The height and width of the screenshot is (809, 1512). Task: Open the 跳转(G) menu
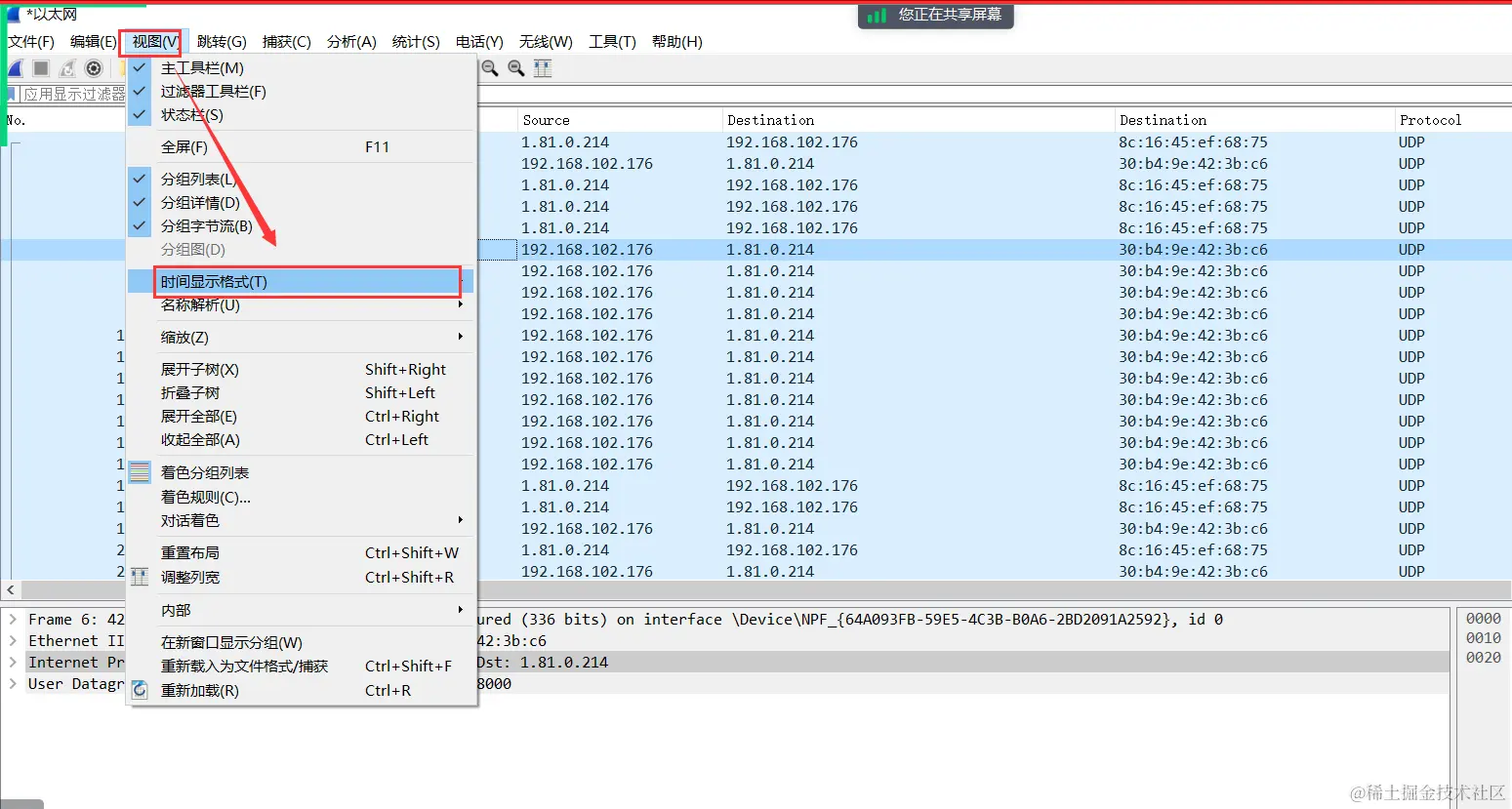pyautogui.click(x=222, y=42)
